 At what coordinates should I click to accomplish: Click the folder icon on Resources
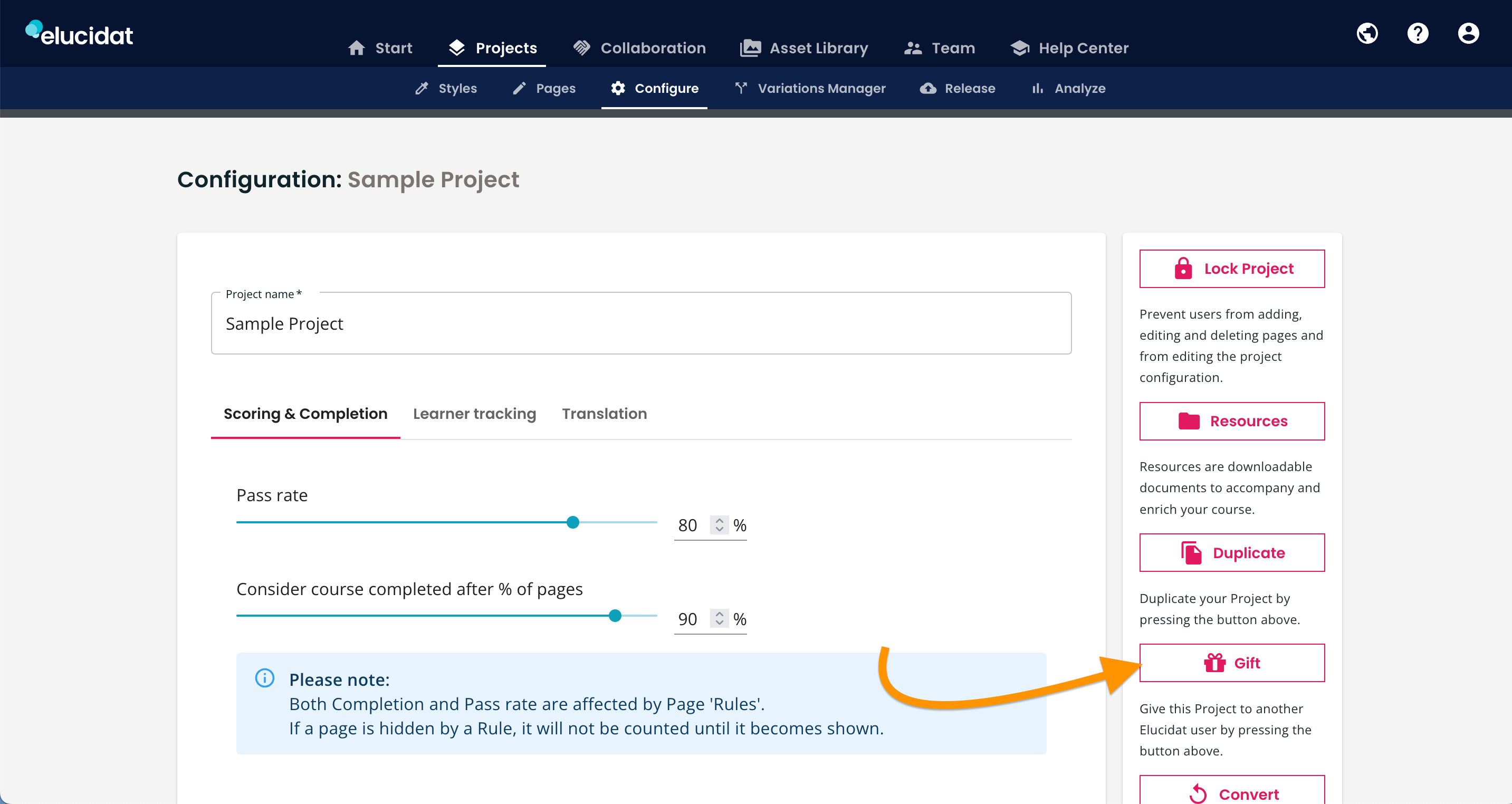(1189, 422)
